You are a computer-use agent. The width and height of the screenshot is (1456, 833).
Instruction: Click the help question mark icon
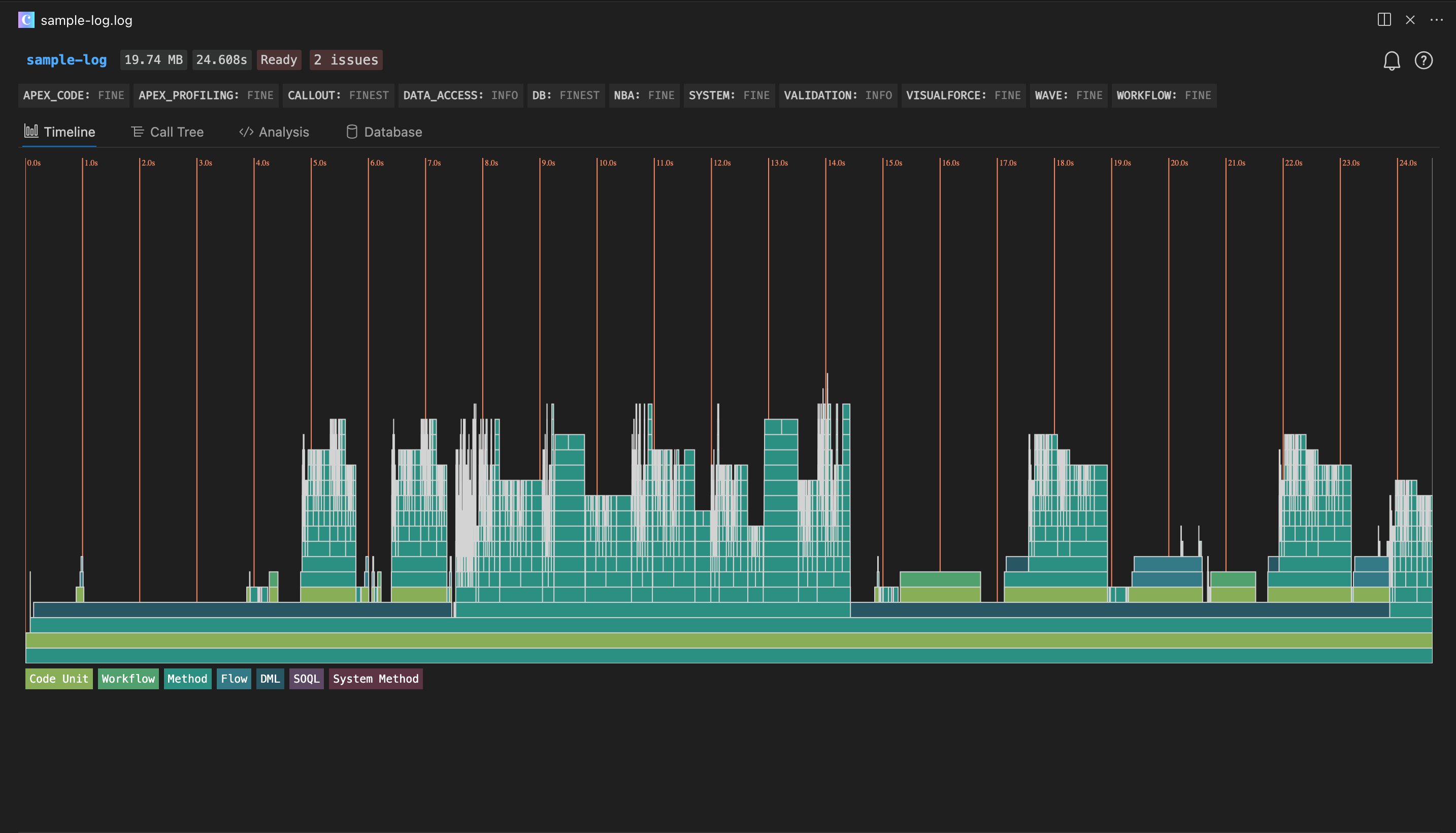coord(1424,60)
